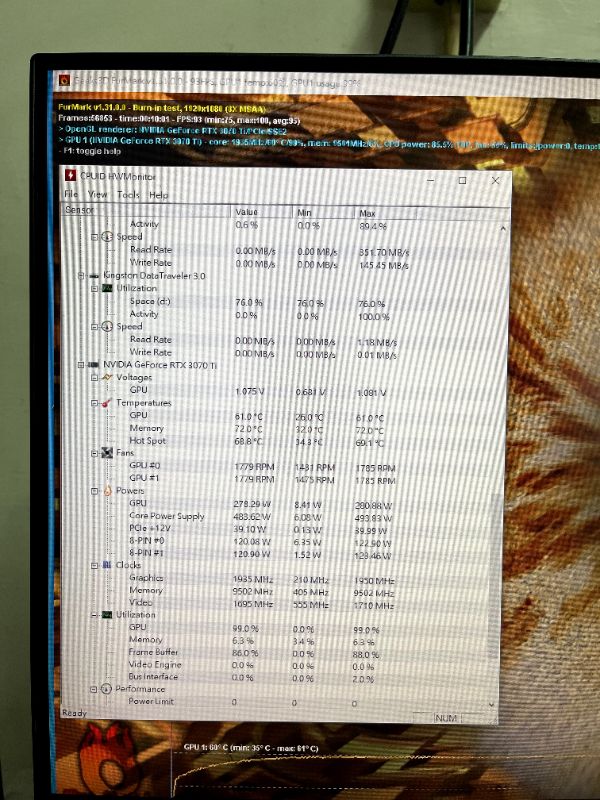Click the scrollbar down arrow
This screenshot has height=800, width=600.
(491, 704)
